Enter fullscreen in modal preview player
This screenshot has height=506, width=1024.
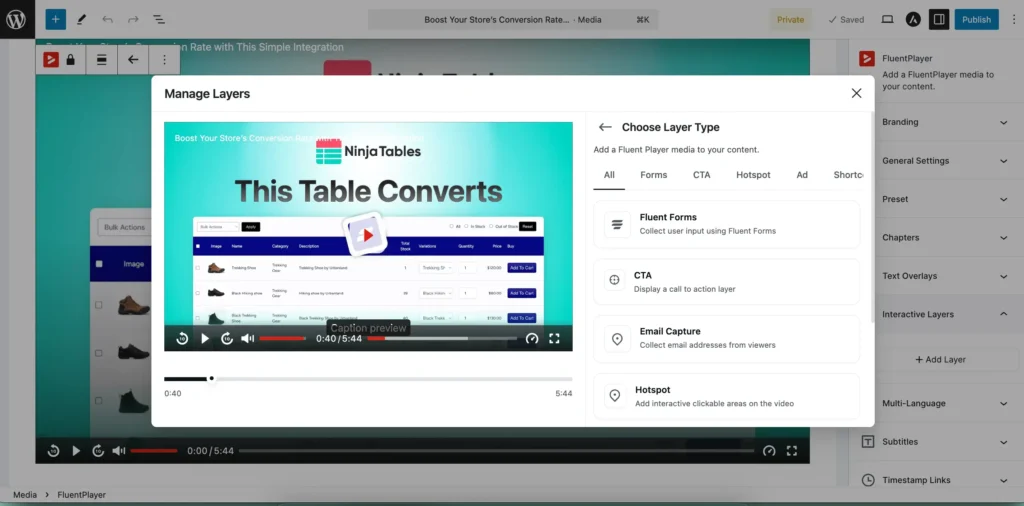click(554, 338)
